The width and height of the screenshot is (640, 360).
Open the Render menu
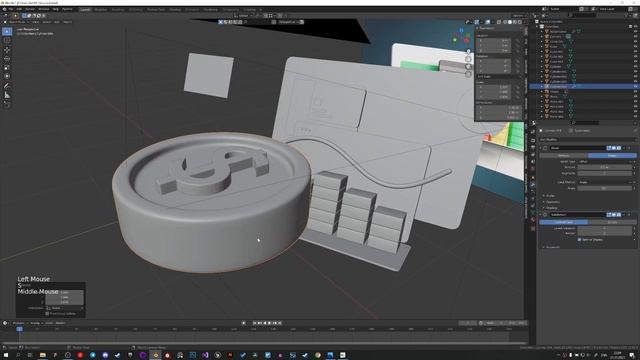point(30,9)
